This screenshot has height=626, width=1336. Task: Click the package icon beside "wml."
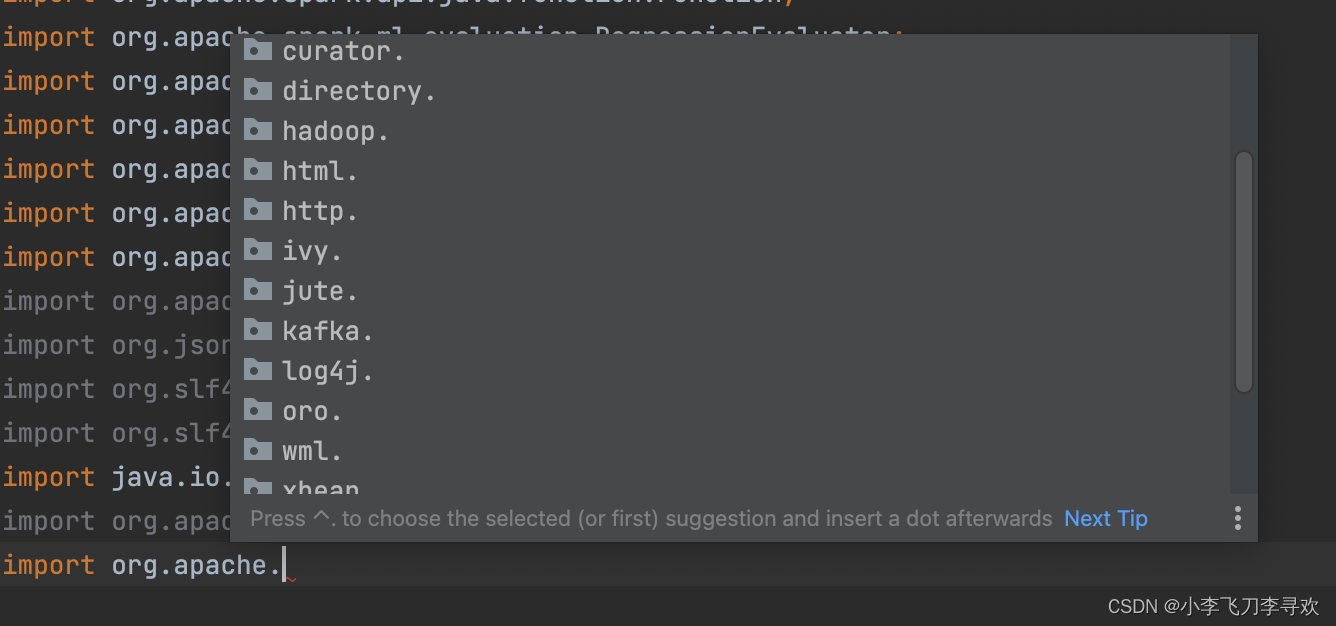[x=258, y=450]
